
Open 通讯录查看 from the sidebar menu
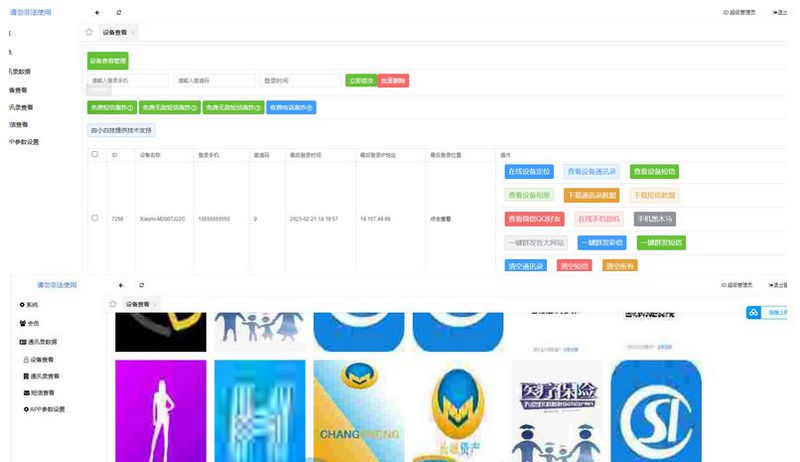[46, 375]
